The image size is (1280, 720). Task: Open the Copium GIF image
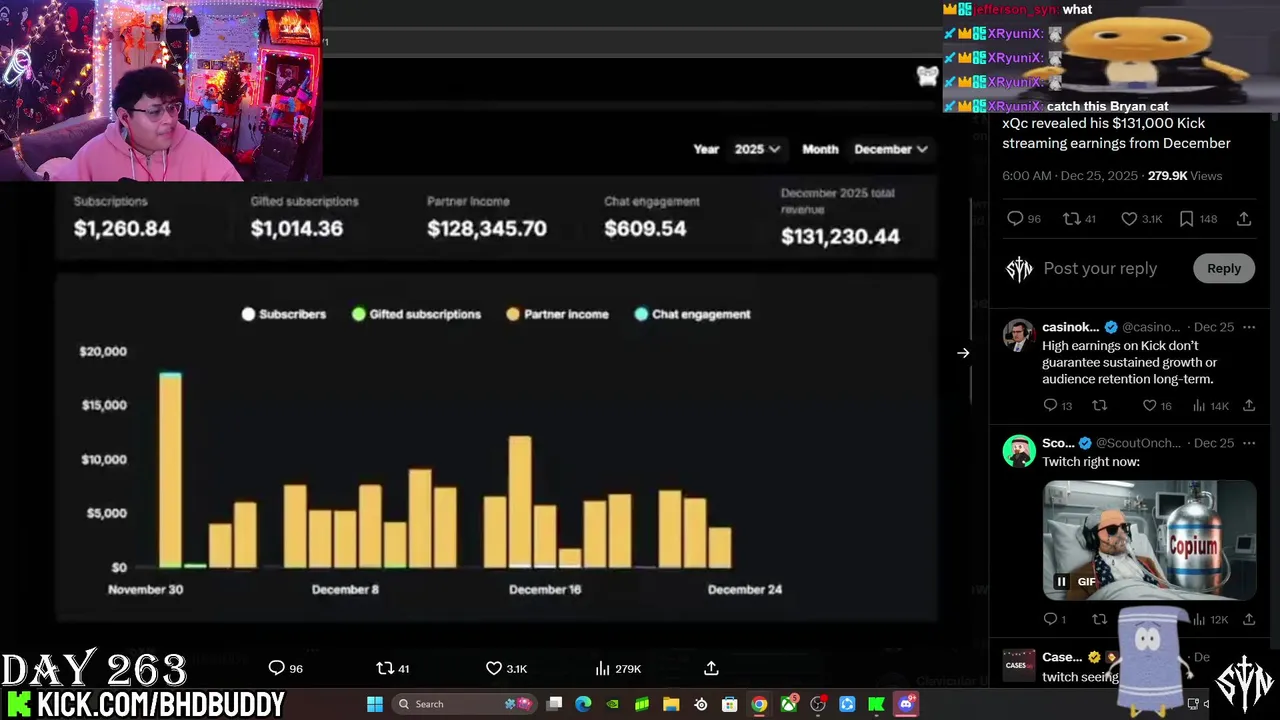1149,540
